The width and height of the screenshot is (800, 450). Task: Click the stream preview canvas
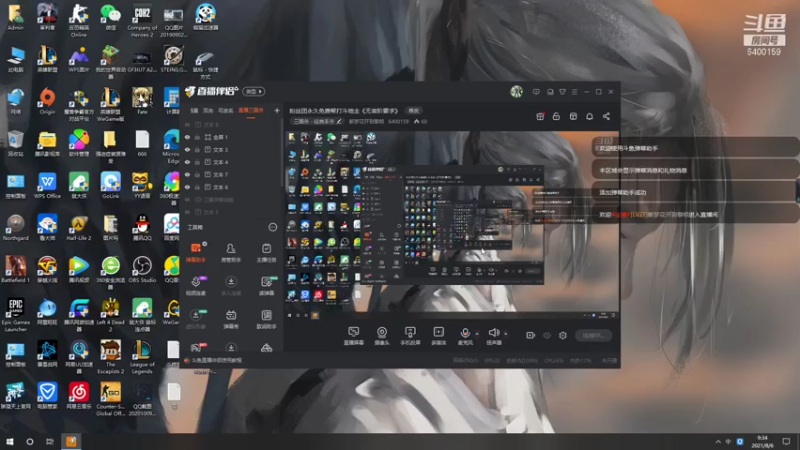[452, 224]
